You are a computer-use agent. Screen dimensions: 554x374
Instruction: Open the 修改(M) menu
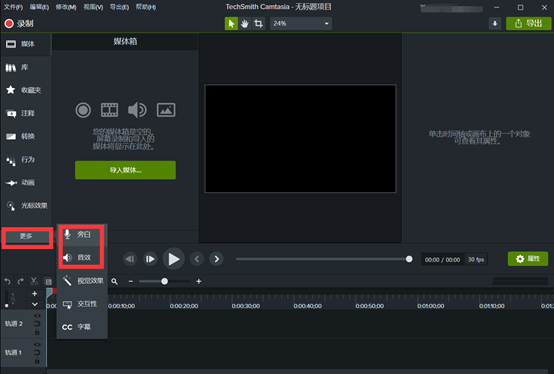66,7
